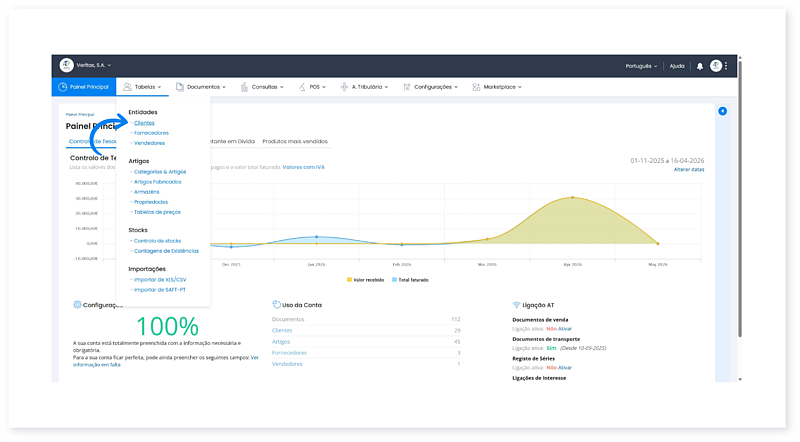Go to Painel Principal tab
This screenshot has width=800, height=442.
84,87
